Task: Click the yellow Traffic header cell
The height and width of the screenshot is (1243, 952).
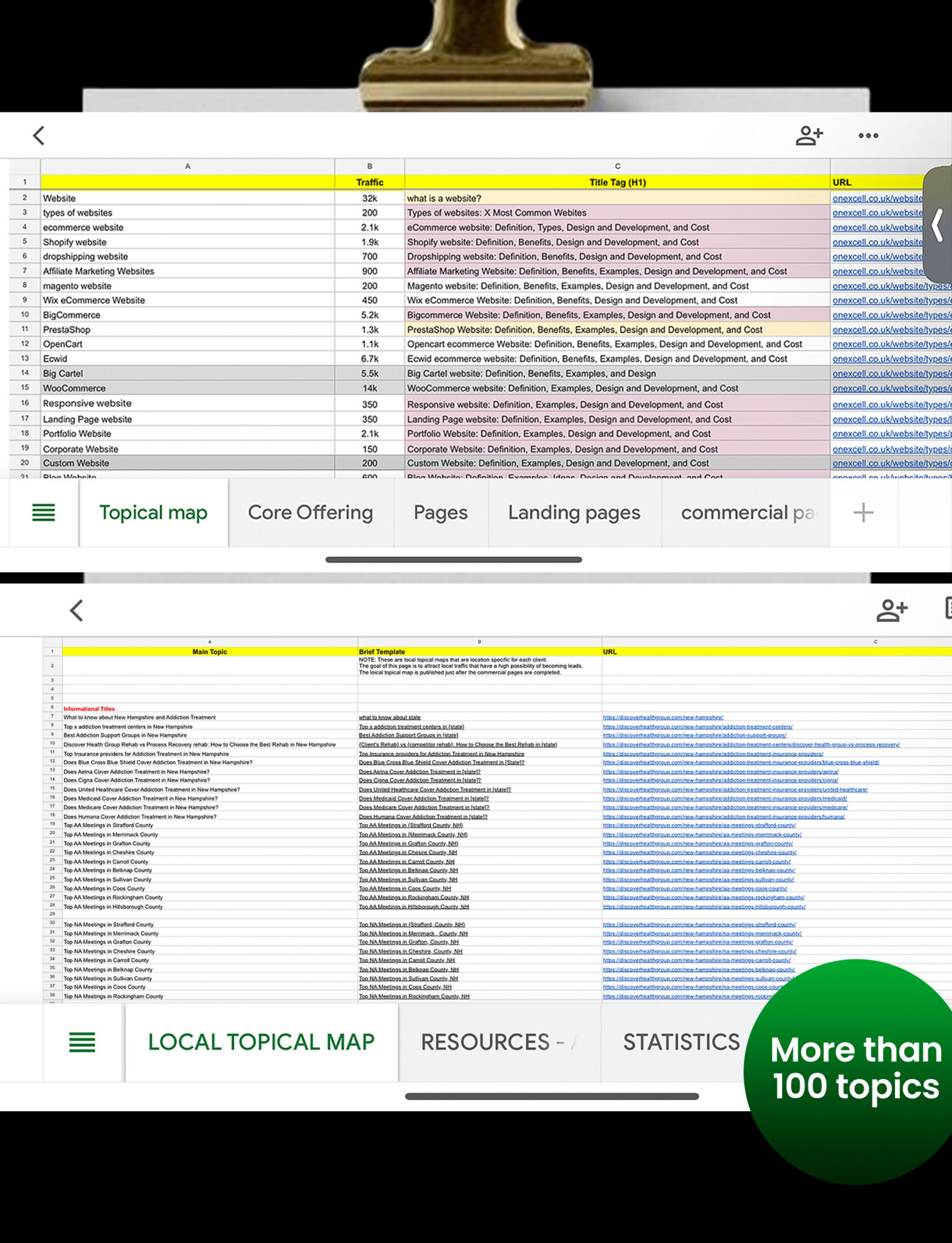Action: pos(370,182)
